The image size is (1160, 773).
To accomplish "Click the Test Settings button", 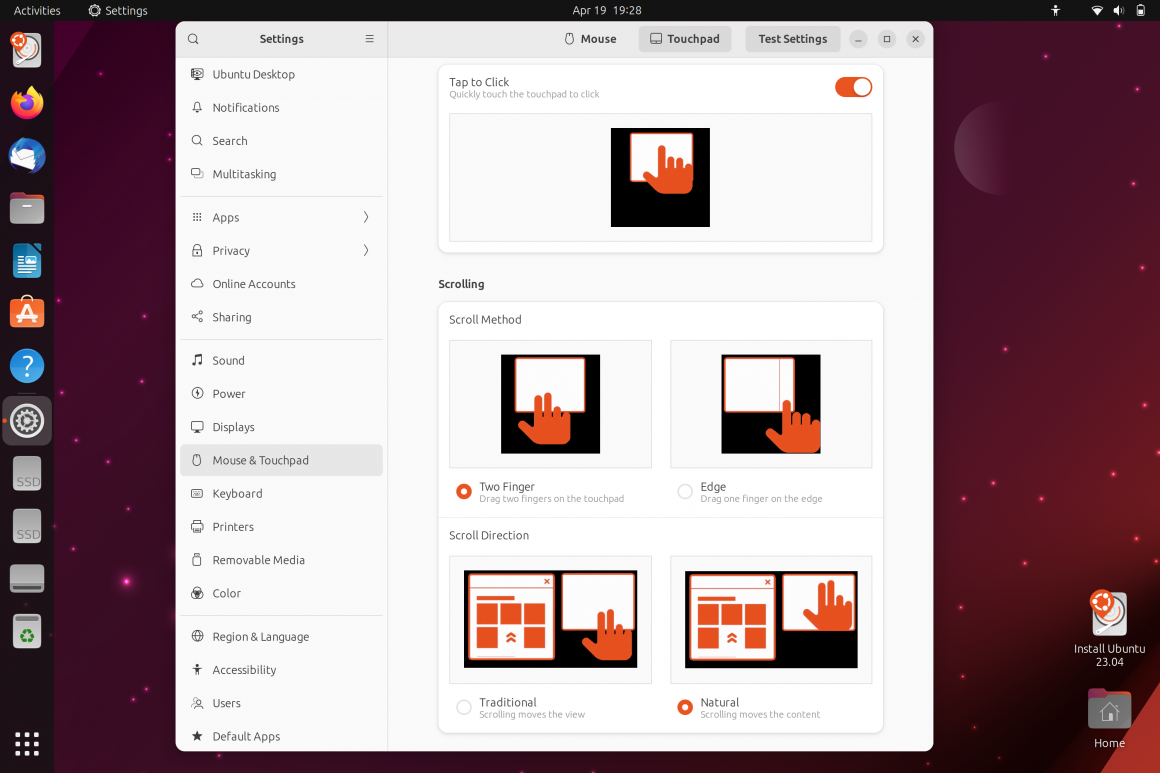I will click(792, 38).
